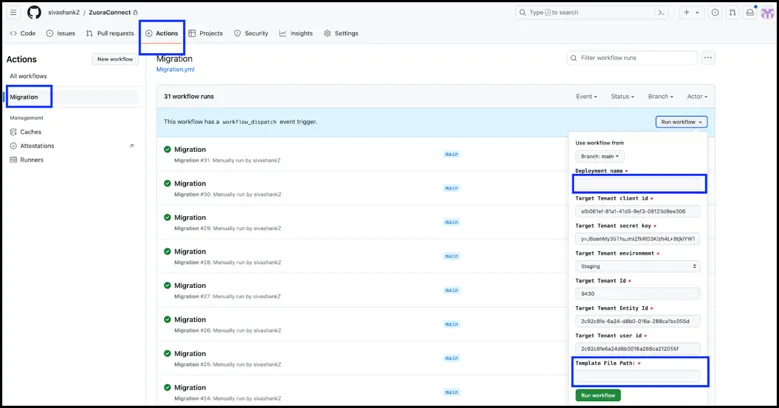Viewport: 779px width, 408px height.
Task: Open the Migration.yml file link
Action: (x=175, y=70)
